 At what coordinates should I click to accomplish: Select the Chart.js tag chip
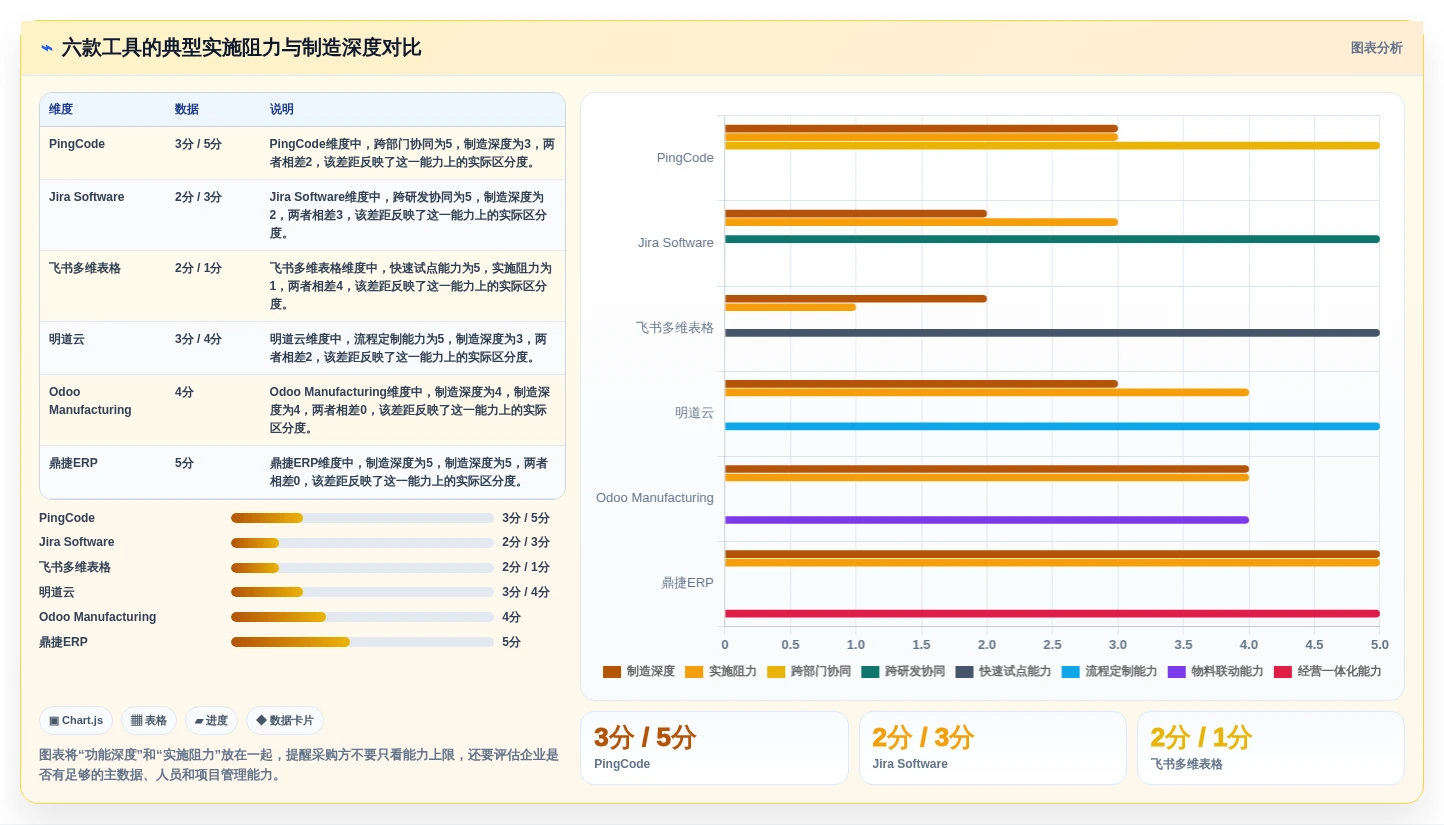[76, 720]
